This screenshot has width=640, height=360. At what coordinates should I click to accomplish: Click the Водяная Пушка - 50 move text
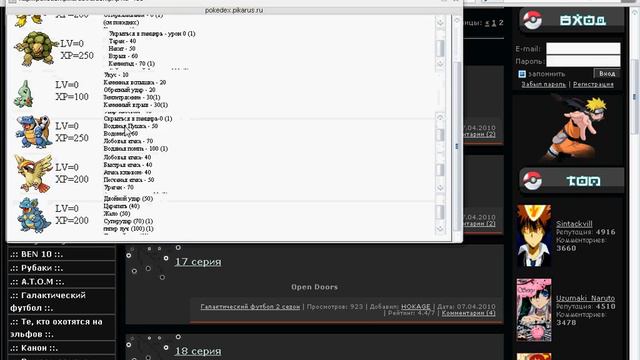(x=131, y=126)
